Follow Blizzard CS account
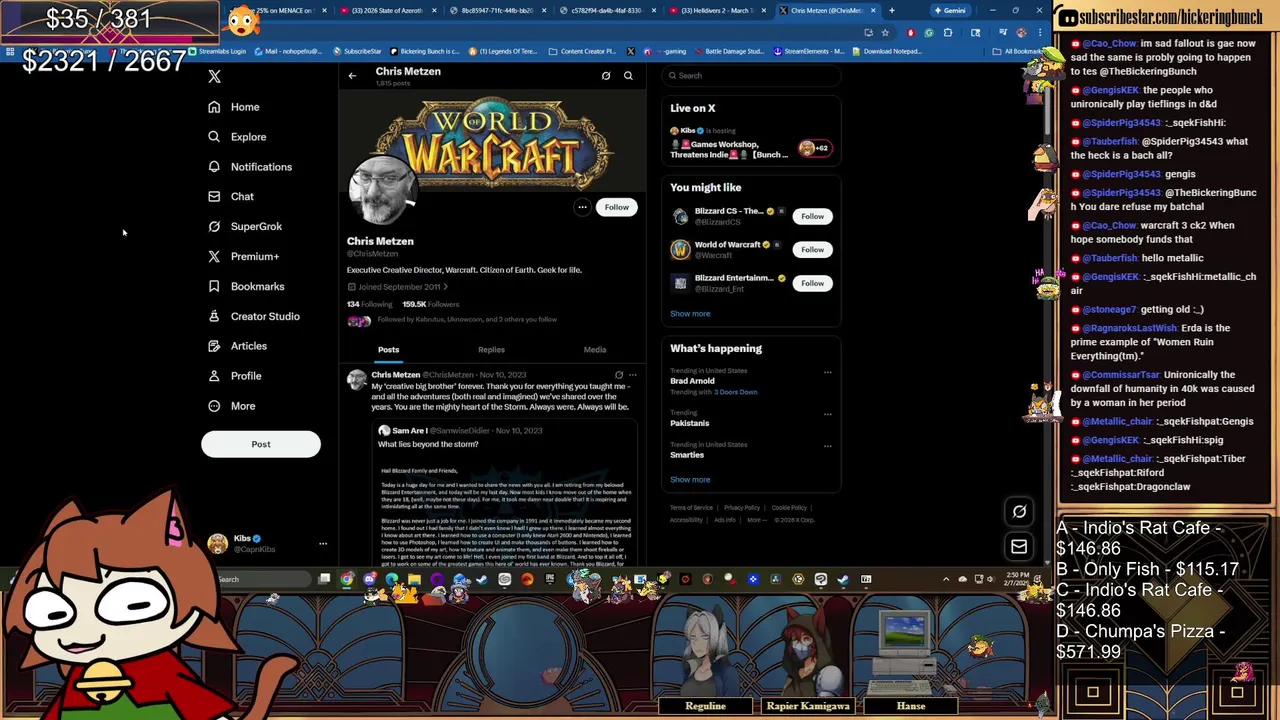The width and height of the screenshot is (1280, 720). coord(812,216)
